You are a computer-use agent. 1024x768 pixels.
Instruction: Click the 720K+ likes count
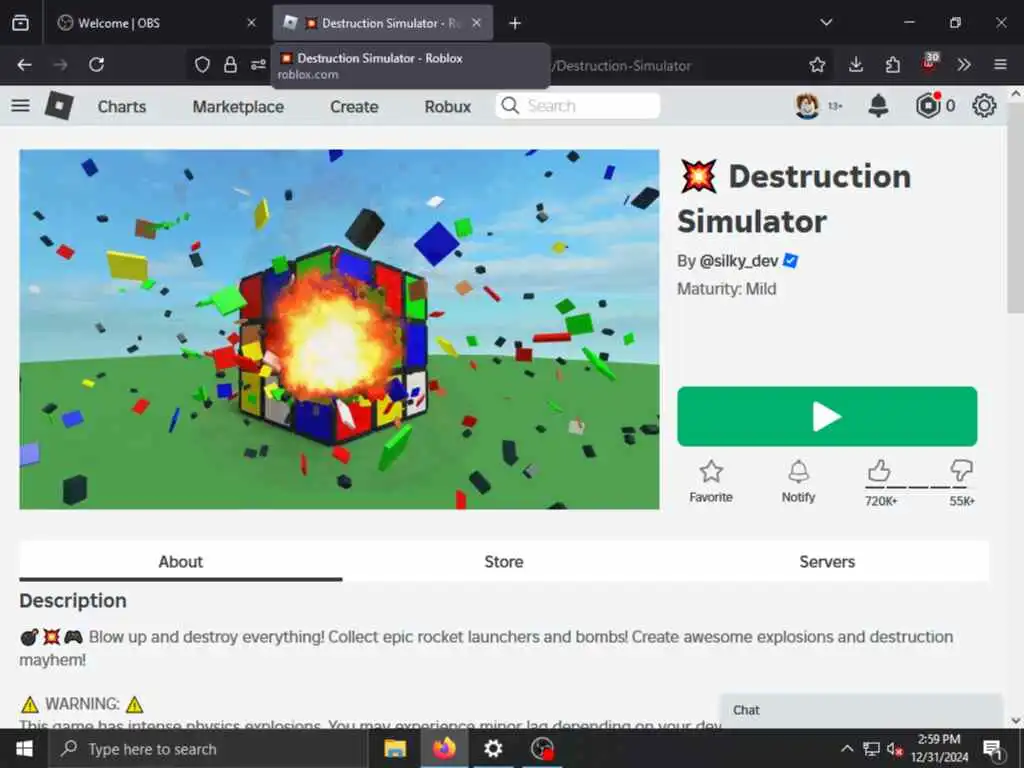point(881,501)
